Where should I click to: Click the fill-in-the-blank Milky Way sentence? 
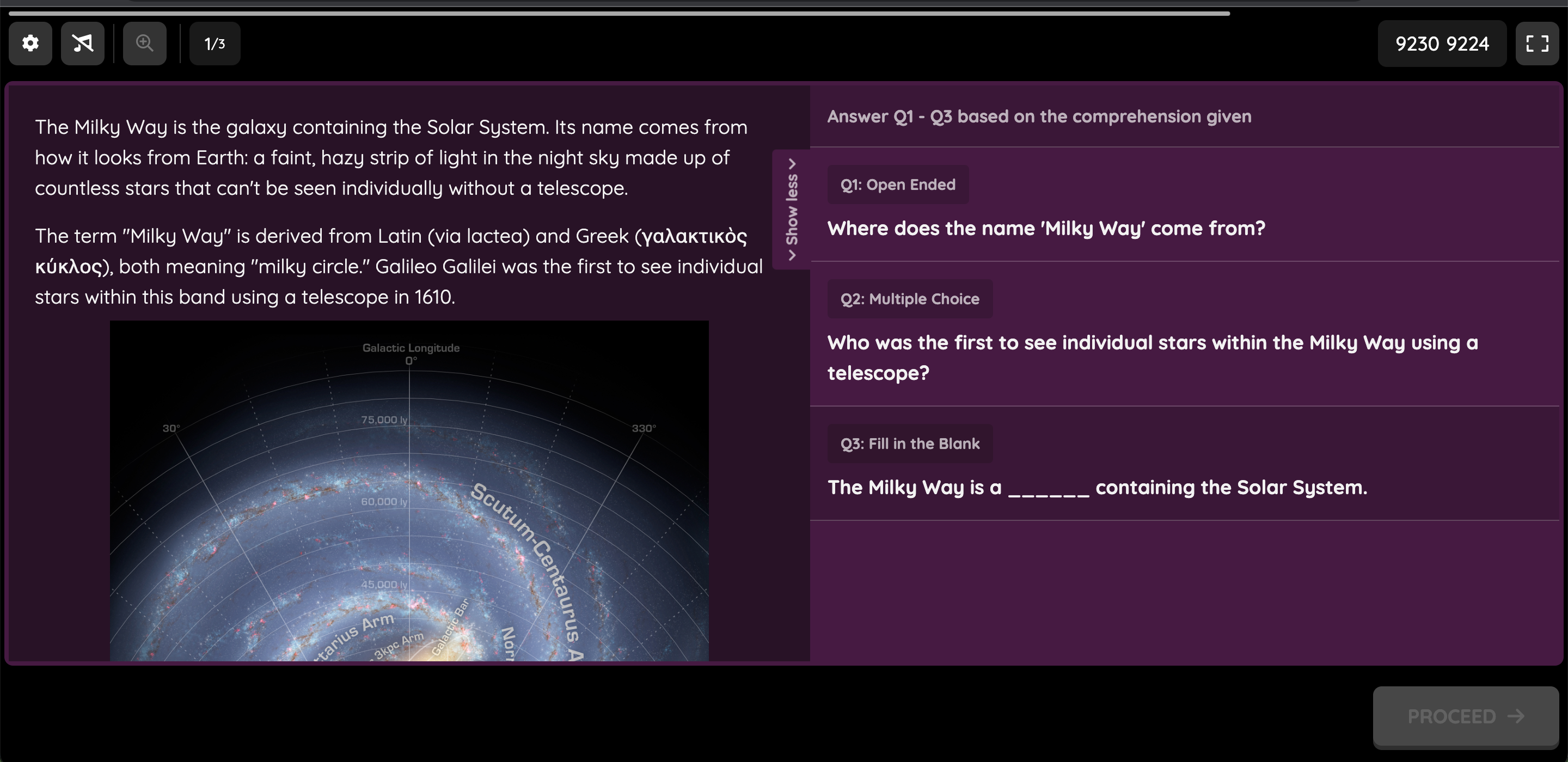click(x=1098, y=488)
